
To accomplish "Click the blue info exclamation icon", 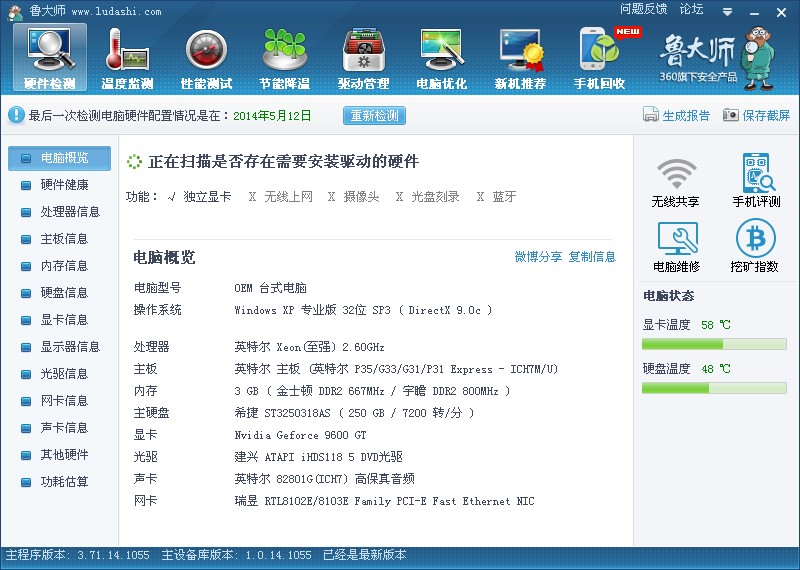I will pos(16,115).
